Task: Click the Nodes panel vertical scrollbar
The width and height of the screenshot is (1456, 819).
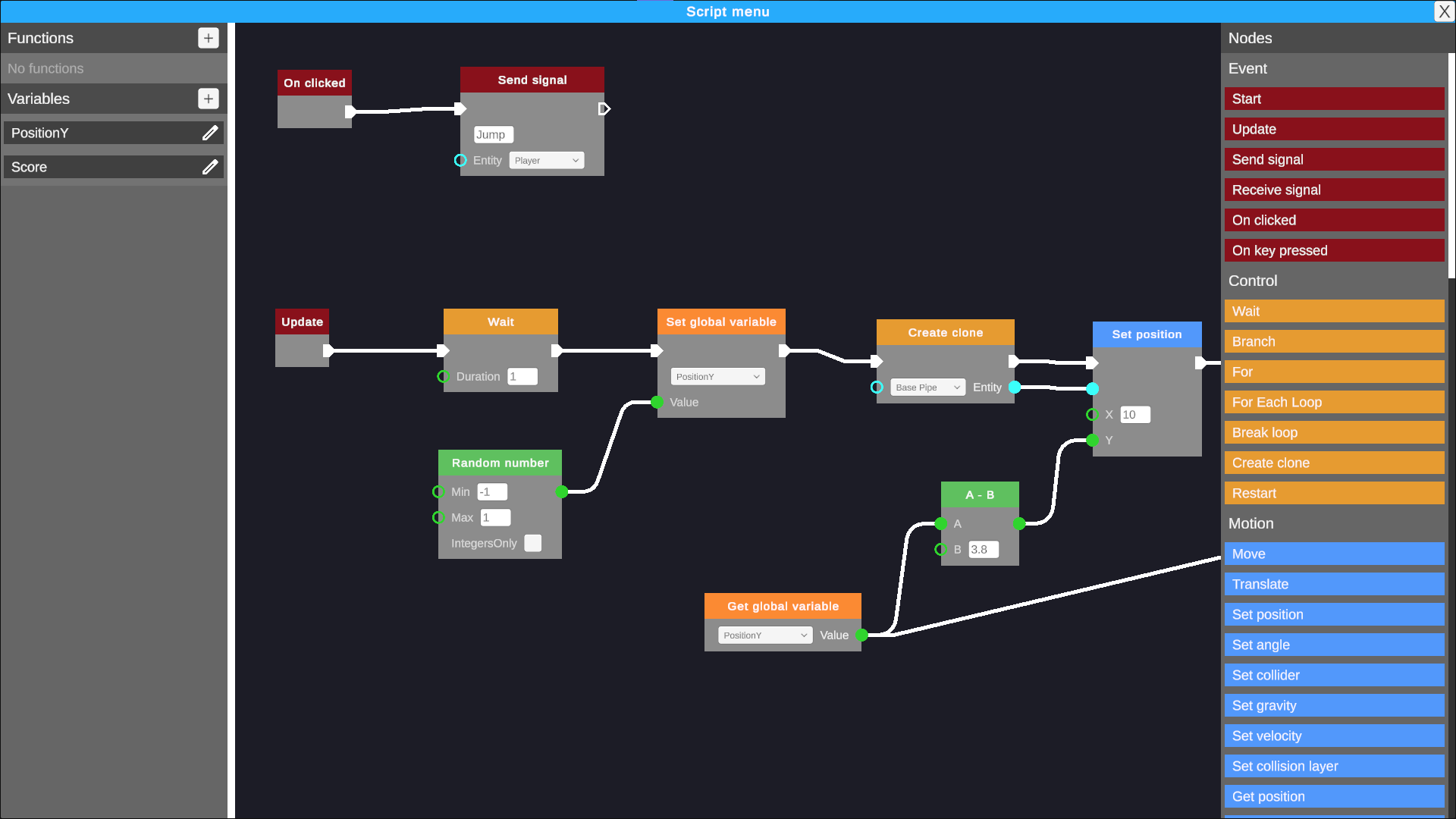Action: click(x=1451, y=167)
